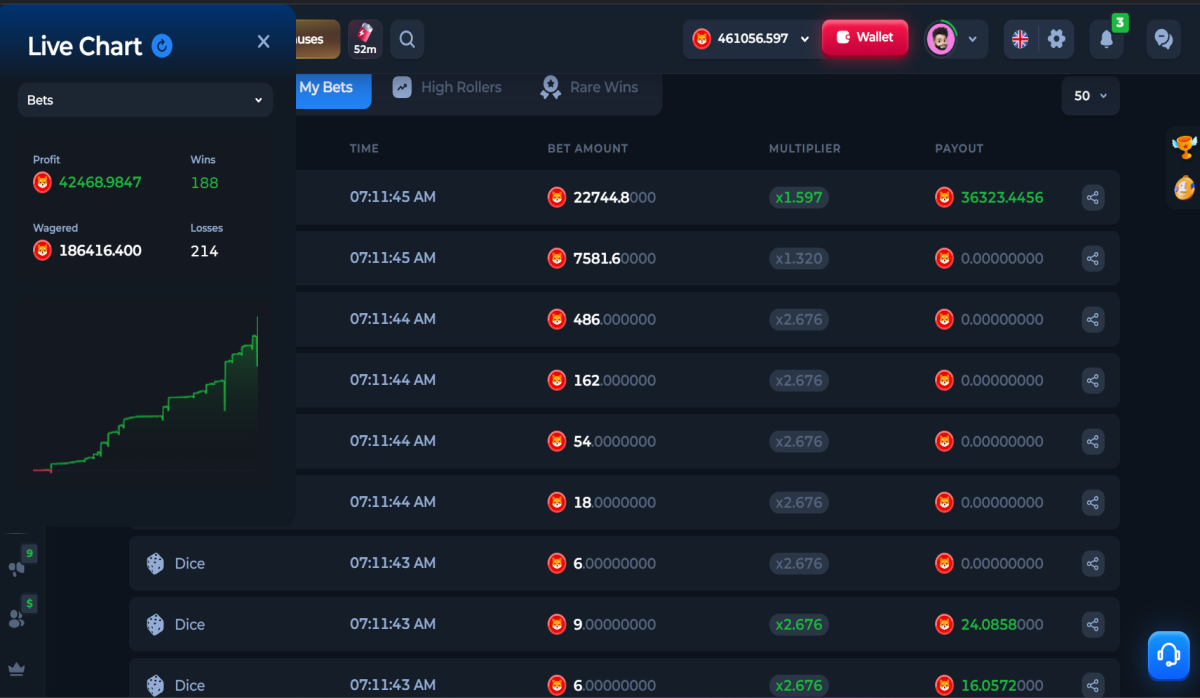Refresh the Live Chart stats
The image size is (1200, 698).
162,45
